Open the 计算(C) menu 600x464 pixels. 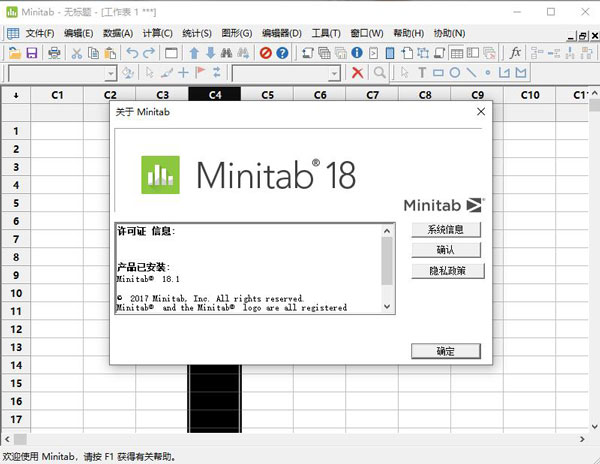click(158, 34)
